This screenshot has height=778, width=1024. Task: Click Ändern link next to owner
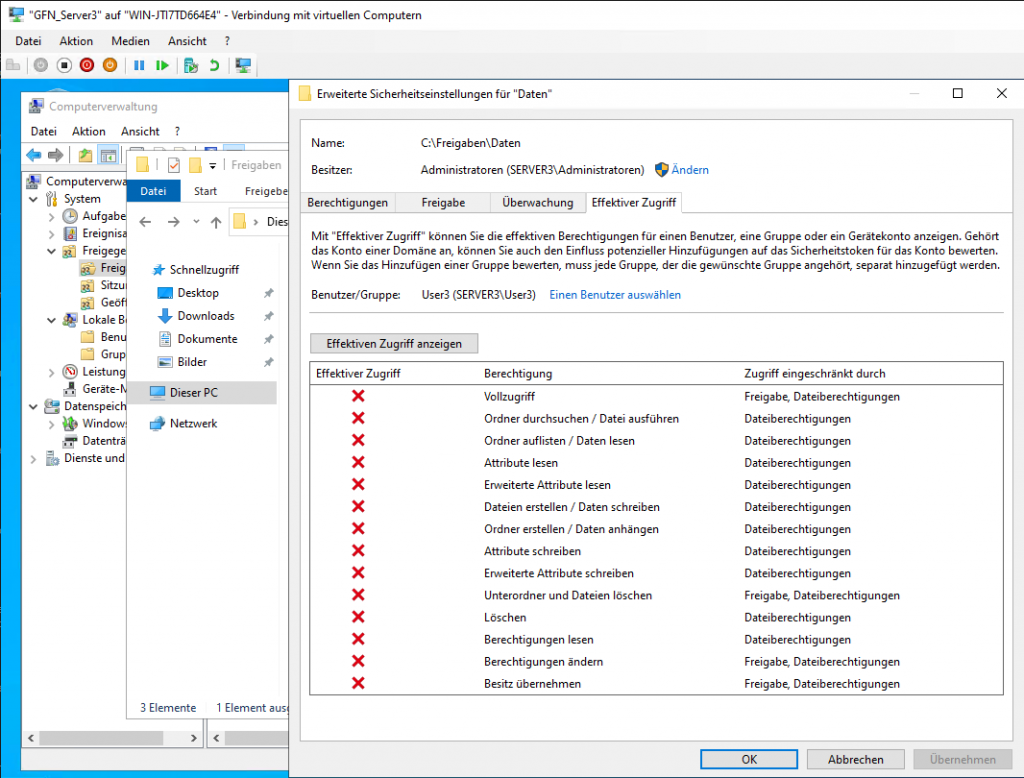pyautogui.click(x=690, y=170)
